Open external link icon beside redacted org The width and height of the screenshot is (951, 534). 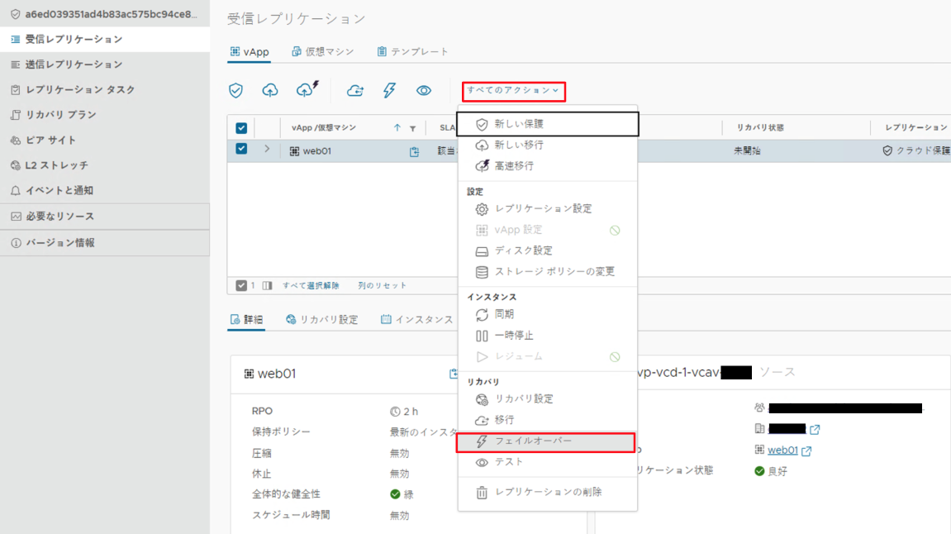coord(815,430)
